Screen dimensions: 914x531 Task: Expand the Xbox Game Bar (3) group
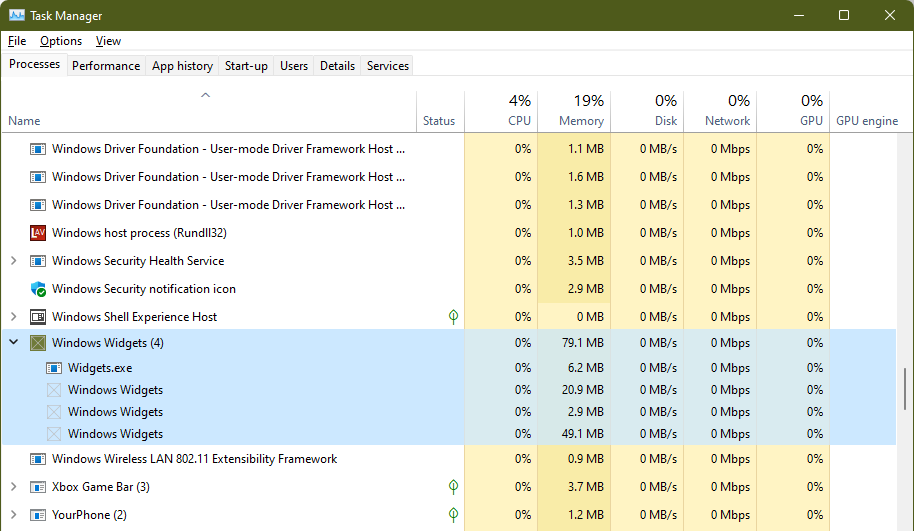pyautogui.click(x=13, y=487)
